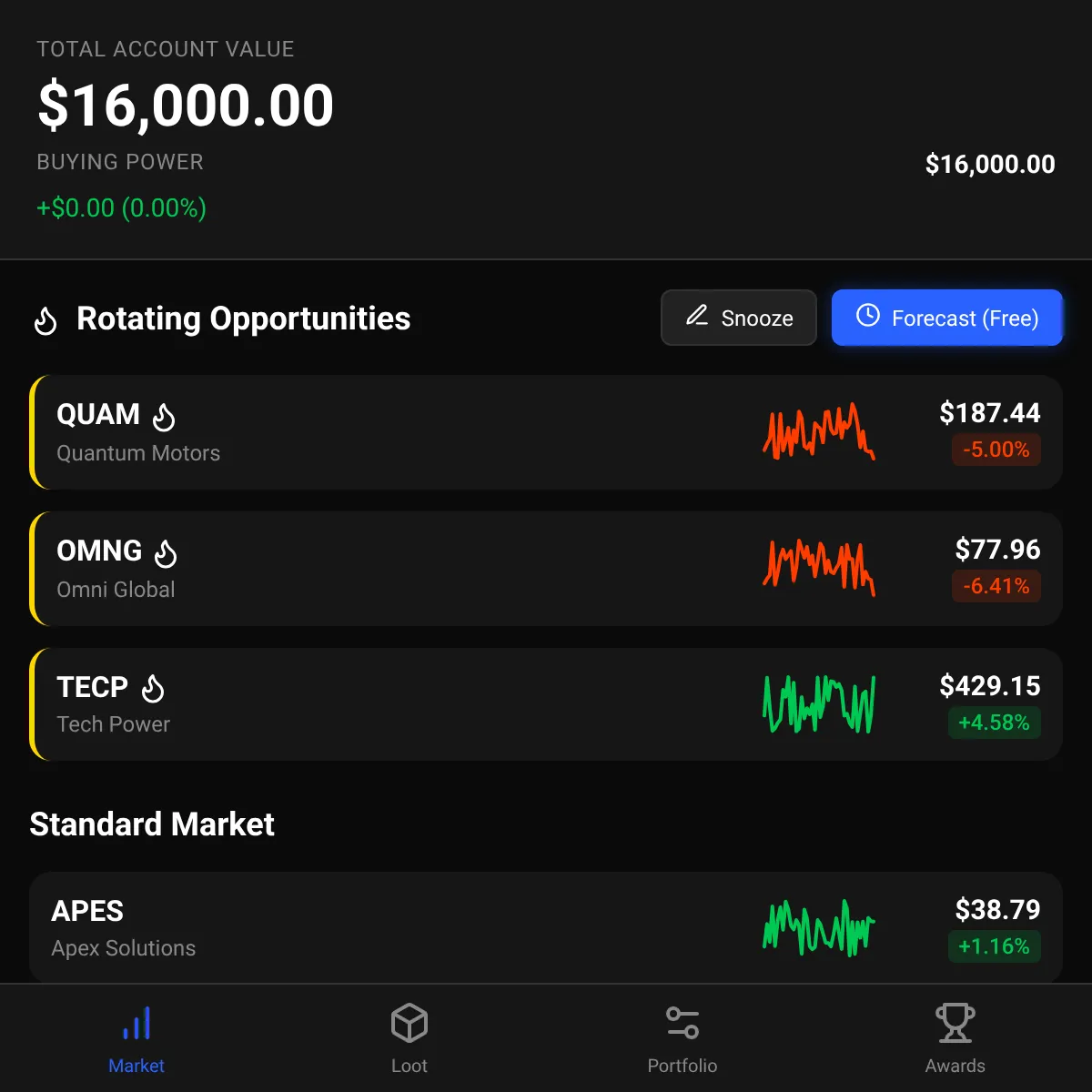The height and width of the screenshot is (1092, 1092).
Task: Click the Market bar chart icon
Action: 136,1024
